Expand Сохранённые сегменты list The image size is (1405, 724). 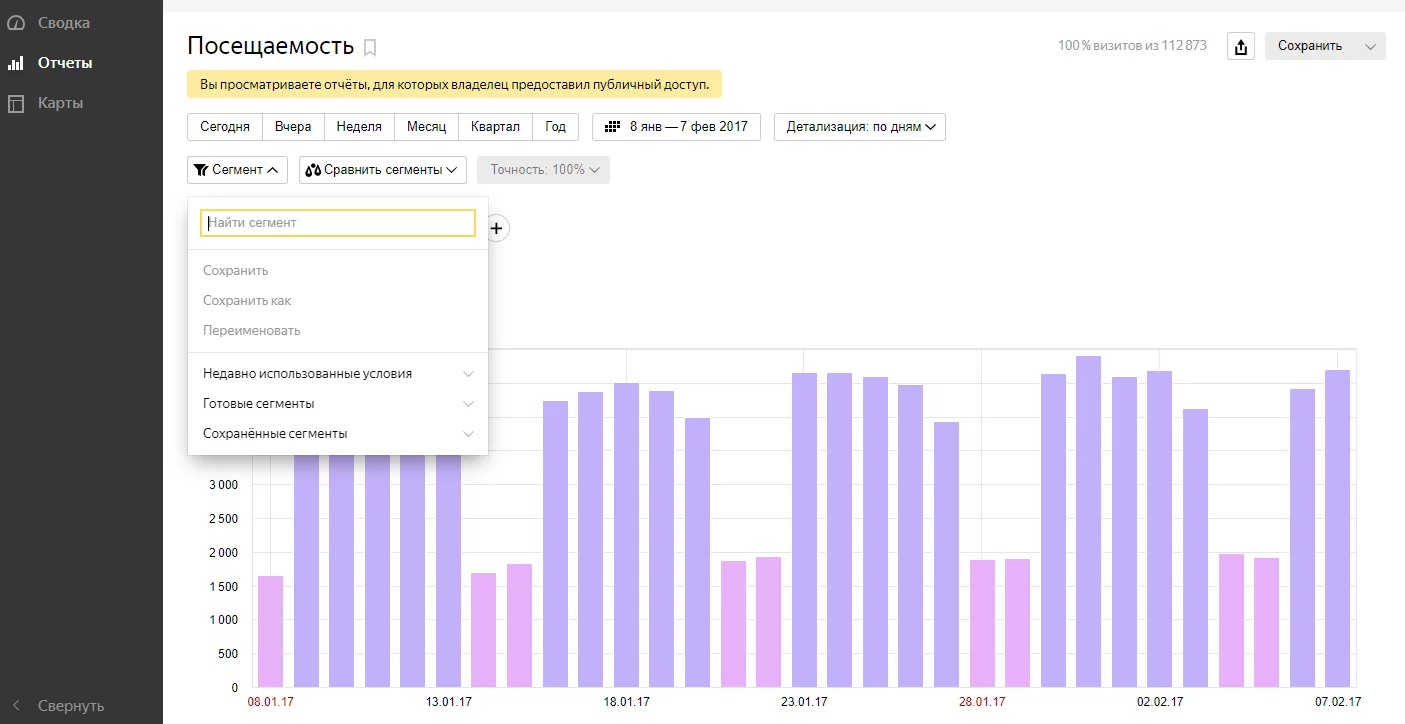pos(338,434)
